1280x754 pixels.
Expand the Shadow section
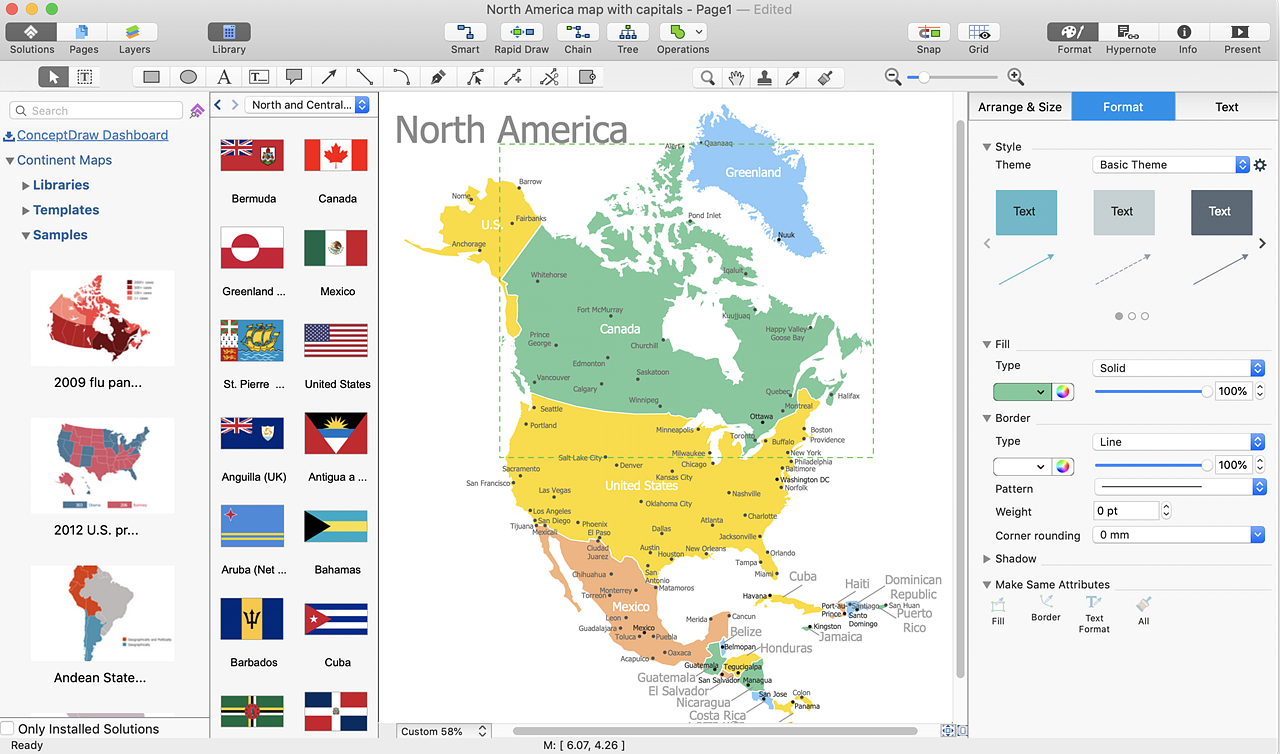coord(987,559)
